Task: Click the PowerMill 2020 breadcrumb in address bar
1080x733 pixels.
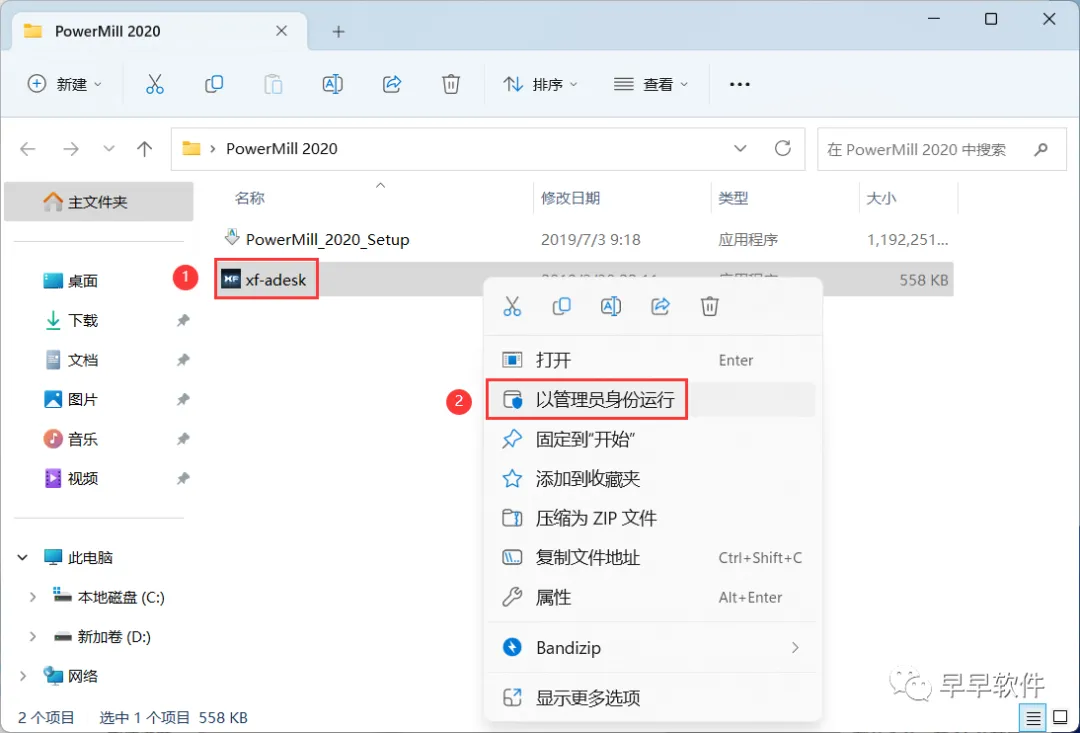Action: coord(282,149)
